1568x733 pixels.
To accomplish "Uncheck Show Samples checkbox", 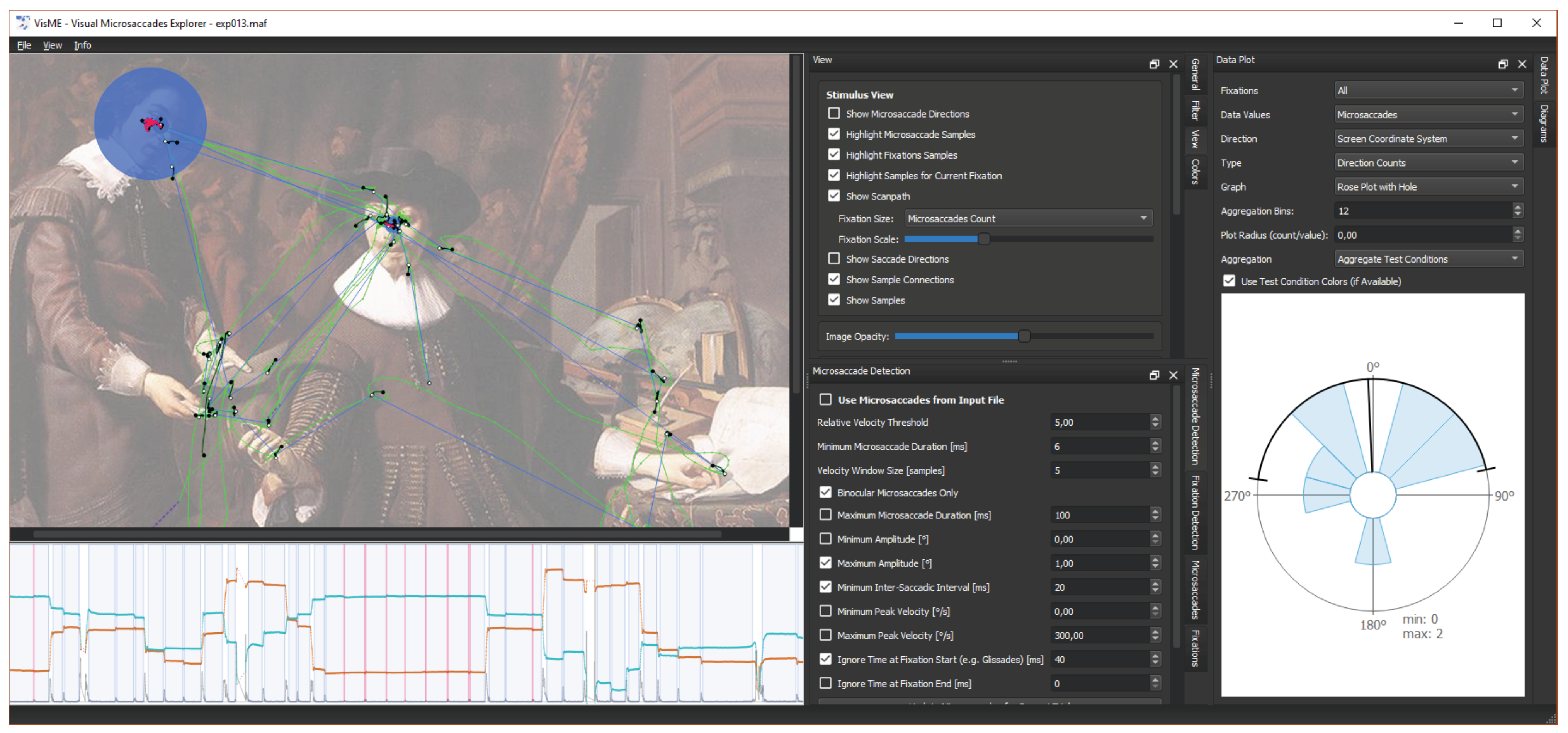I will point(834,300).
